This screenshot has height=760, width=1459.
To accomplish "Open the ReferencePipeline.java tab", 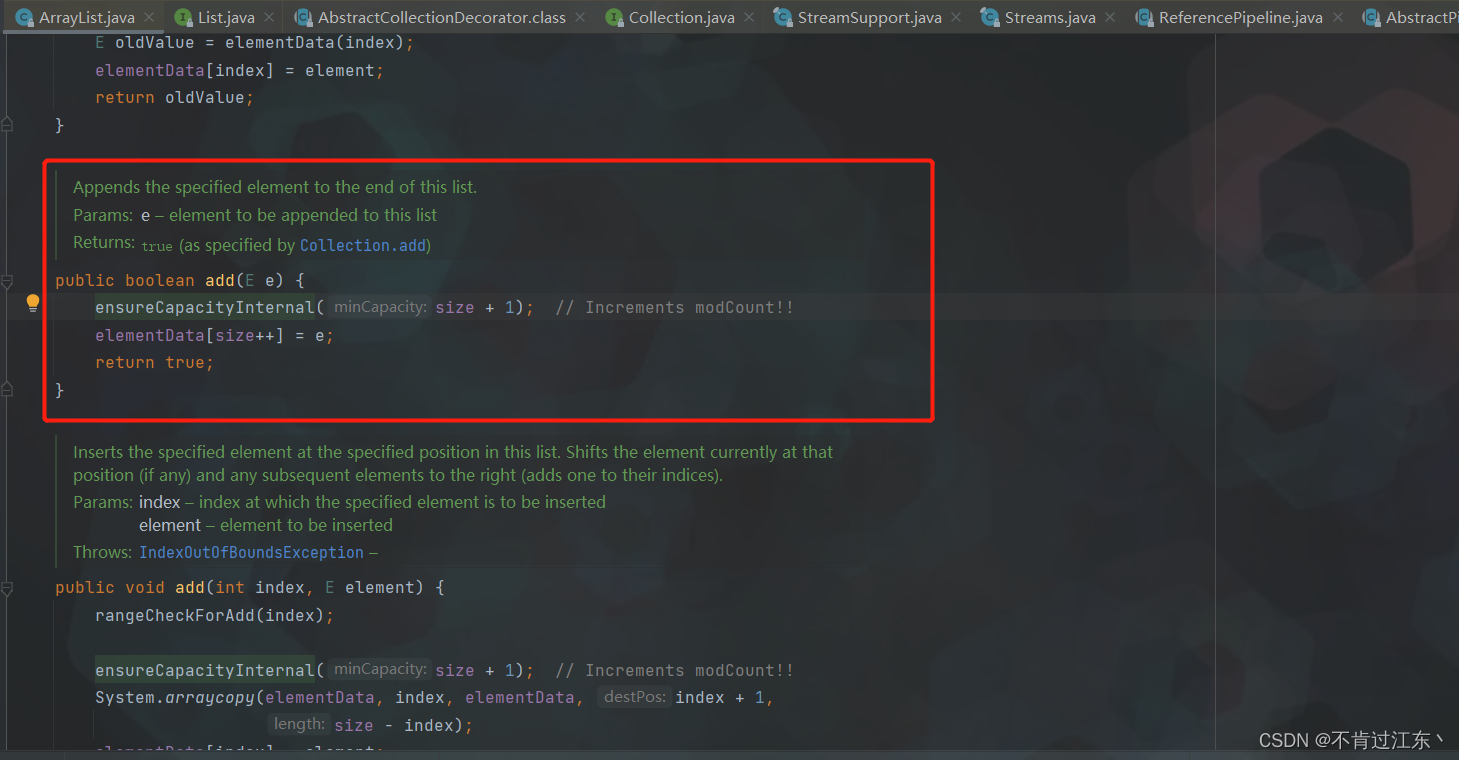I will (x=1239, y=17).
